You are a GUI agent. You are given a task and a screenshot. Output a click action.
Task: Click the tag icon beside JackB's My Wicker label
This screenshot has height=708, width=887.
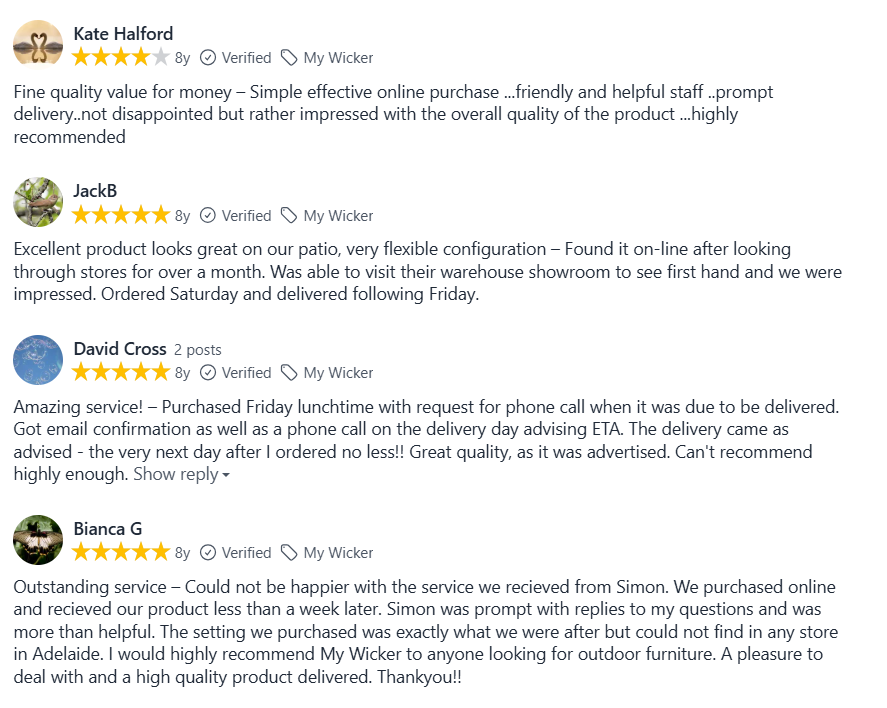click(x=289, y=216)
